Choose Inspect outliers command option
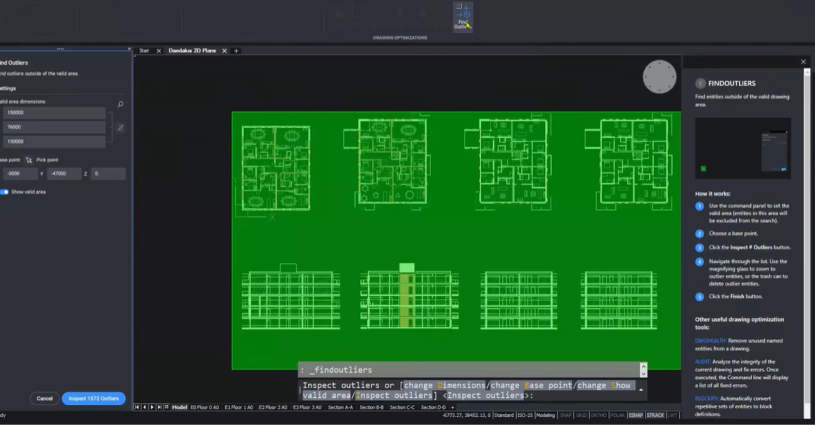The image size is (815, 425). pyautogui.click(x=395, y=395)
